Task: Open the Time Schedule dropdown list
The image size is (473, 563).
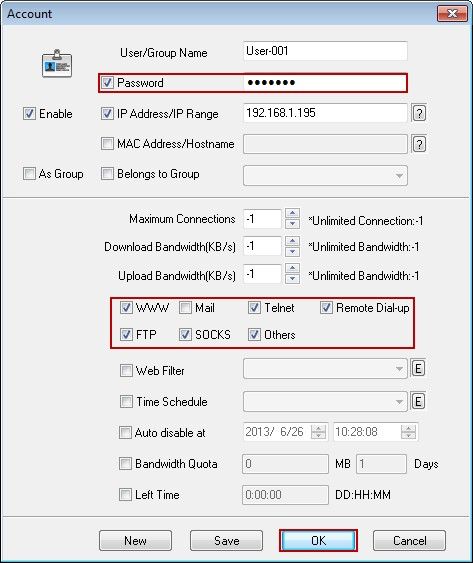Action: (x=325, y=401)
